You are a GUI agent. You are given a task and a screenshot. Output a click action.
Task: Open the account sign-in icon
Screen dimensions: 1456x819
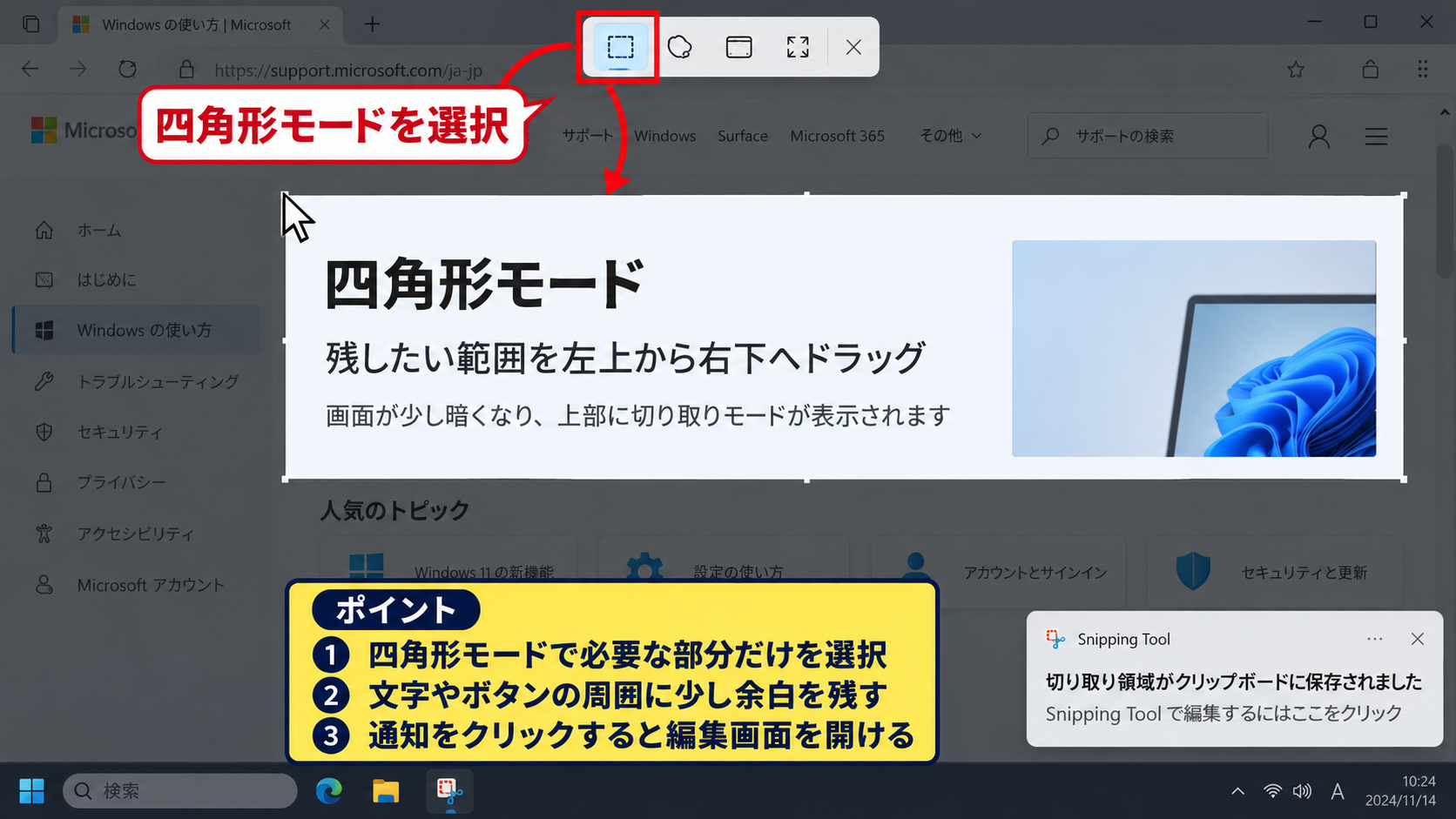tap(1318, 137)
